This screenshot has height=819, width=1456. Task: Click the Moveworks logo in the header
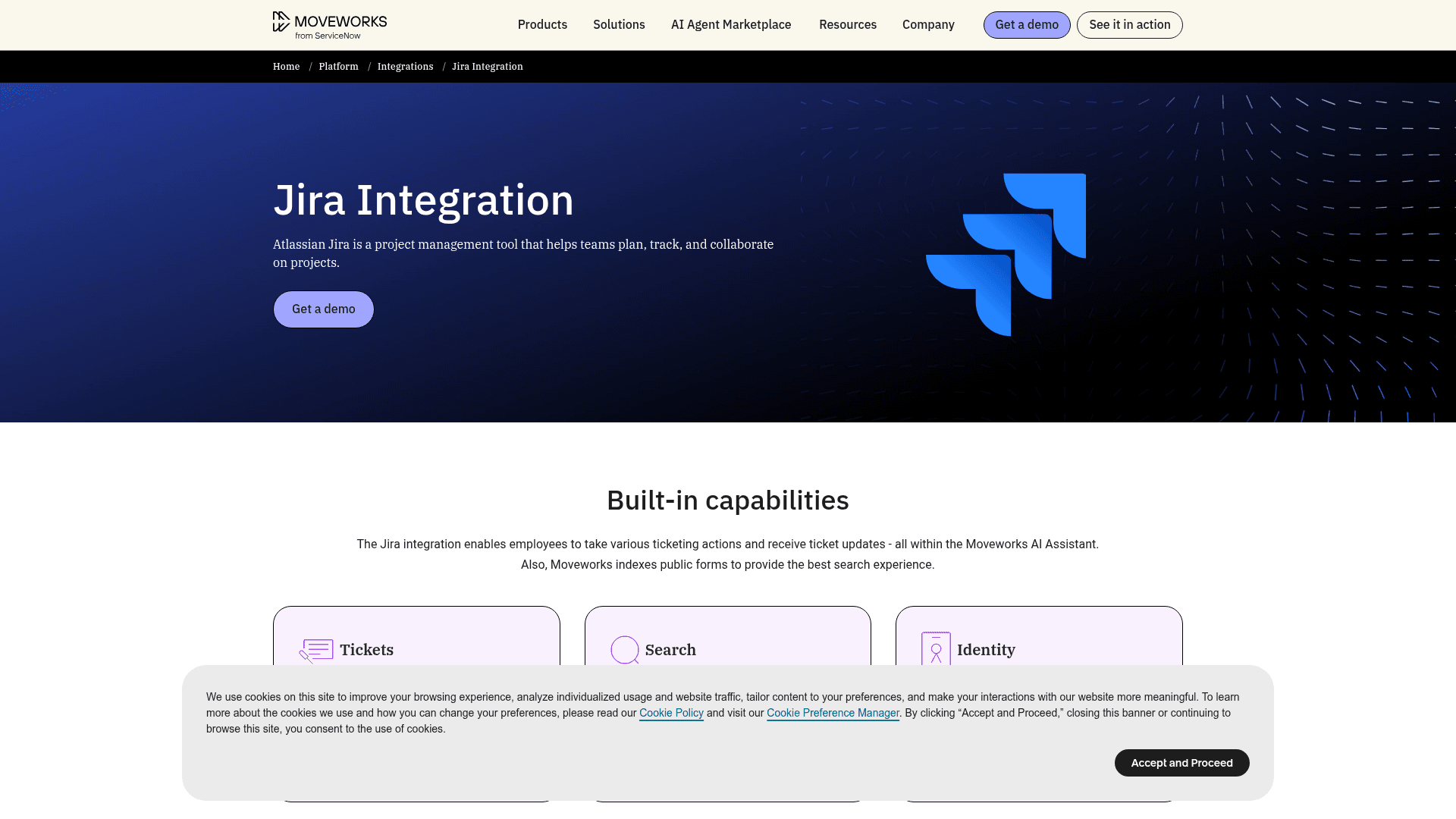click(x=330, y=25)
